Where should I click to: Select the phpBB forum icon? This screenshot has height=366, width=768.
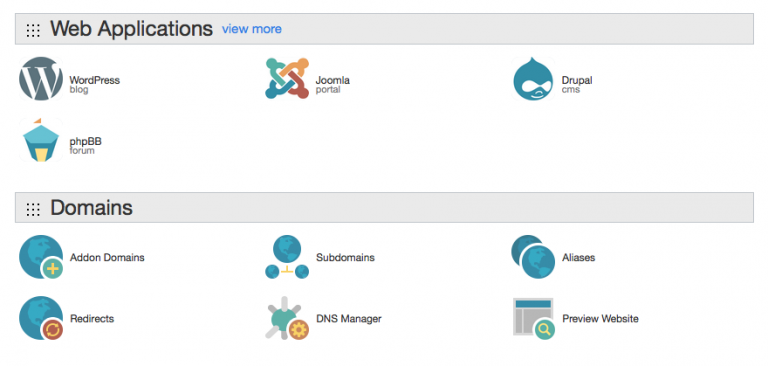tap(41, 140)
